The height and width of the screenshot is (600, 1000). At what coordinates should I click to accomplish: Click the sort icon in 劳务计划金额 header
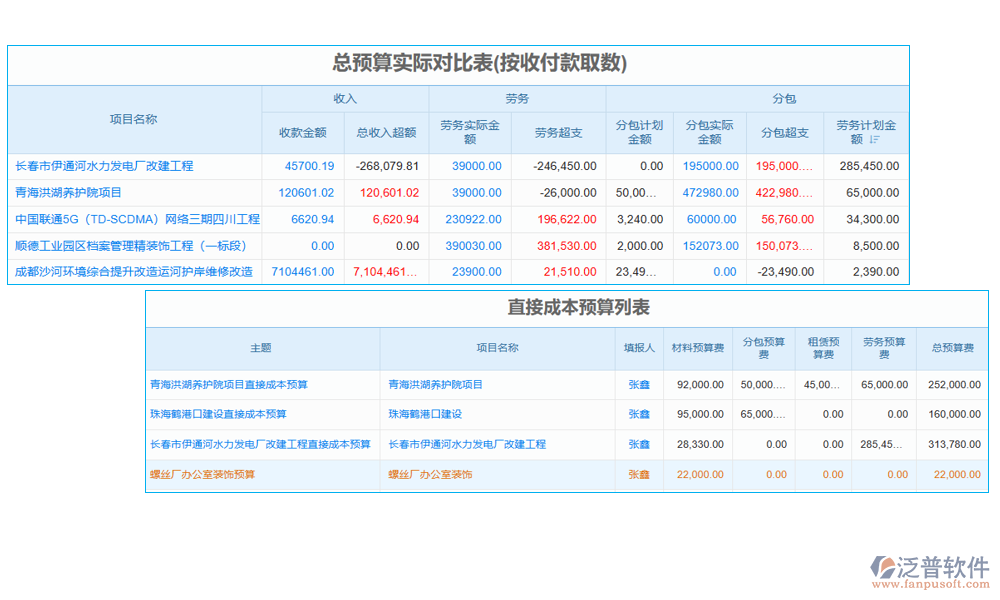tap(874, 140)
